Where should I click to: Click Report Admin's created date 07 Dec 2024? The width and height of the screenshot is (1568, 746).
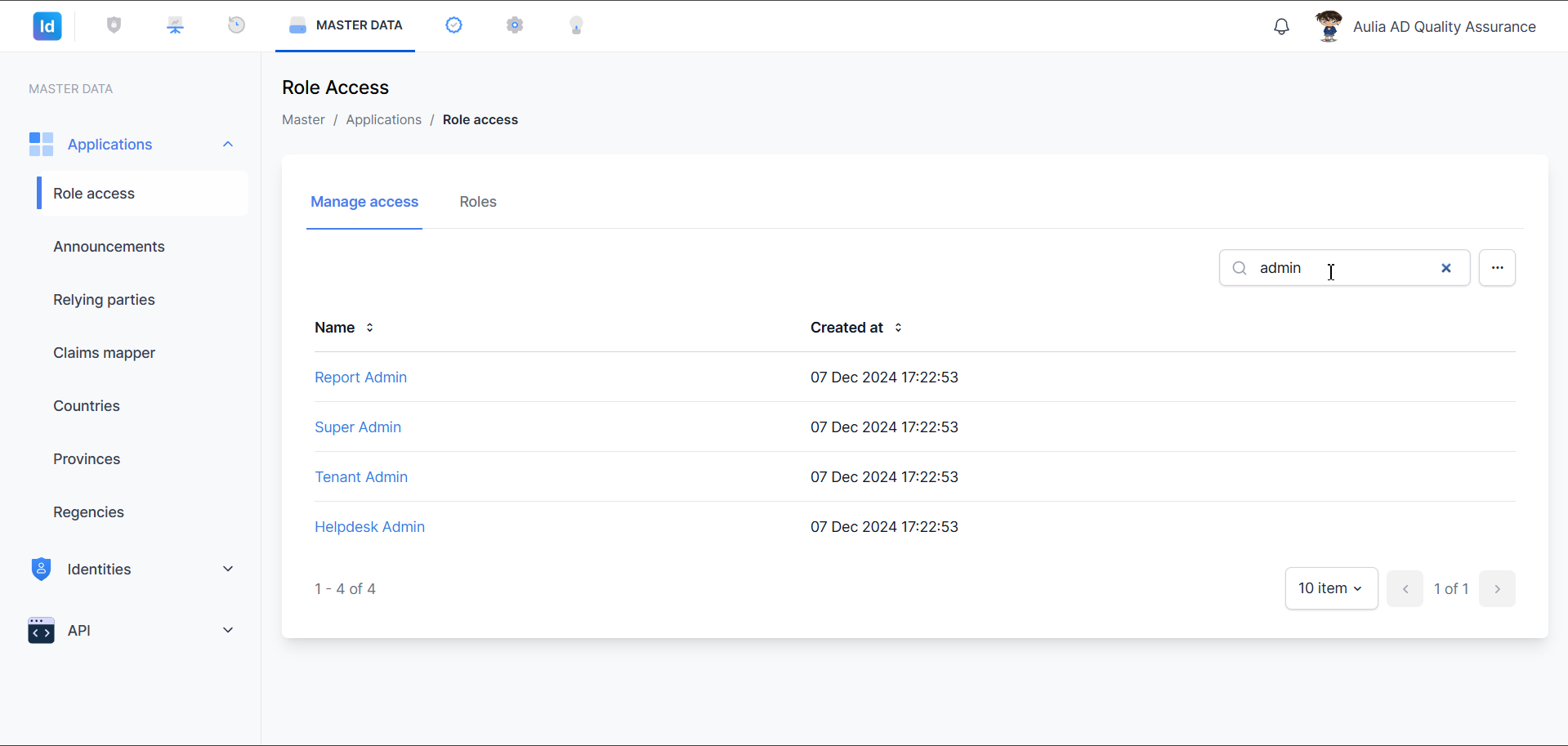coord(884,377)
